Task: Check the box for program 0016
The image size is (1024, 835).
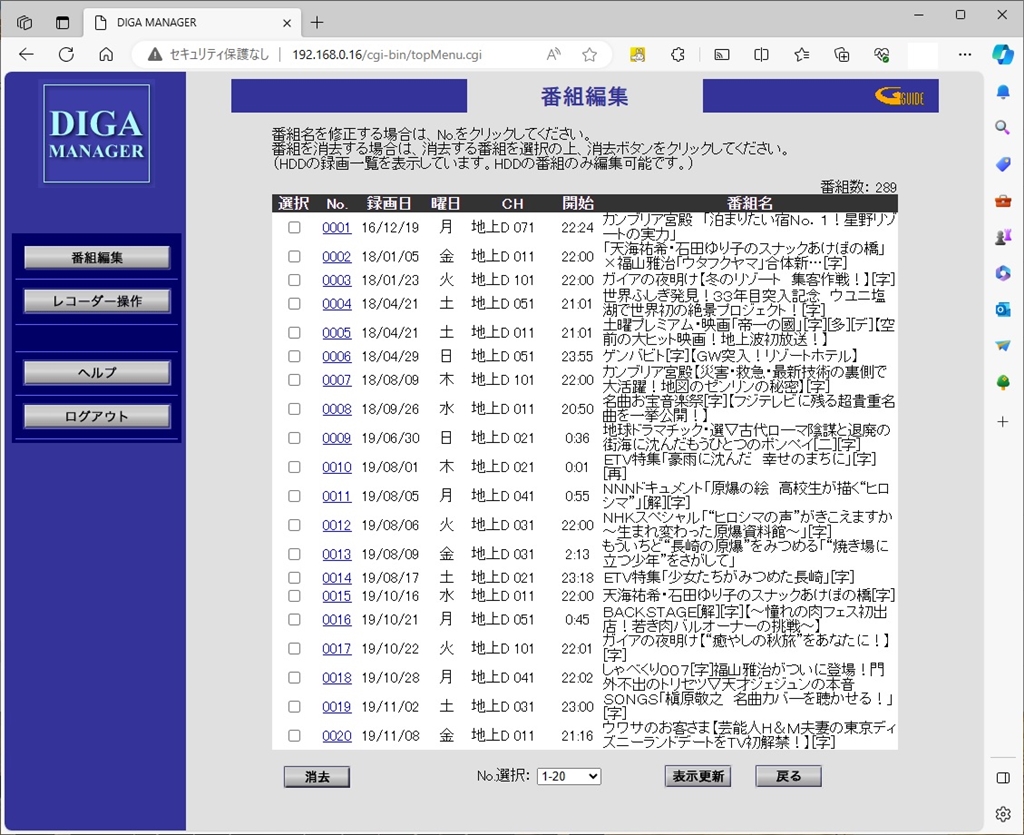Action: tap(295, 620)
